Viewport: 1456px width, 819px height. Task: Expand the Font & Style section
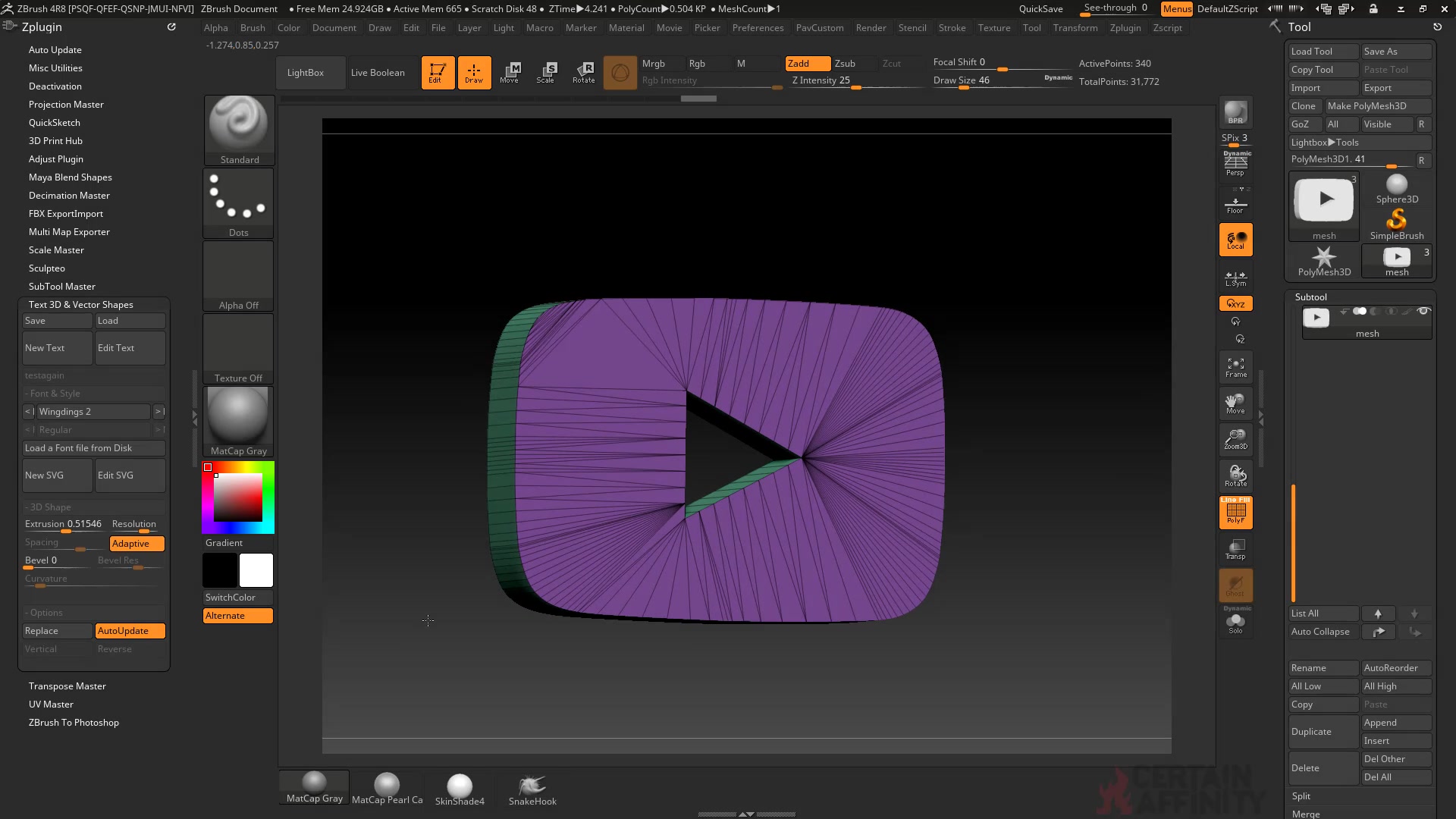[x=94, y=394]
